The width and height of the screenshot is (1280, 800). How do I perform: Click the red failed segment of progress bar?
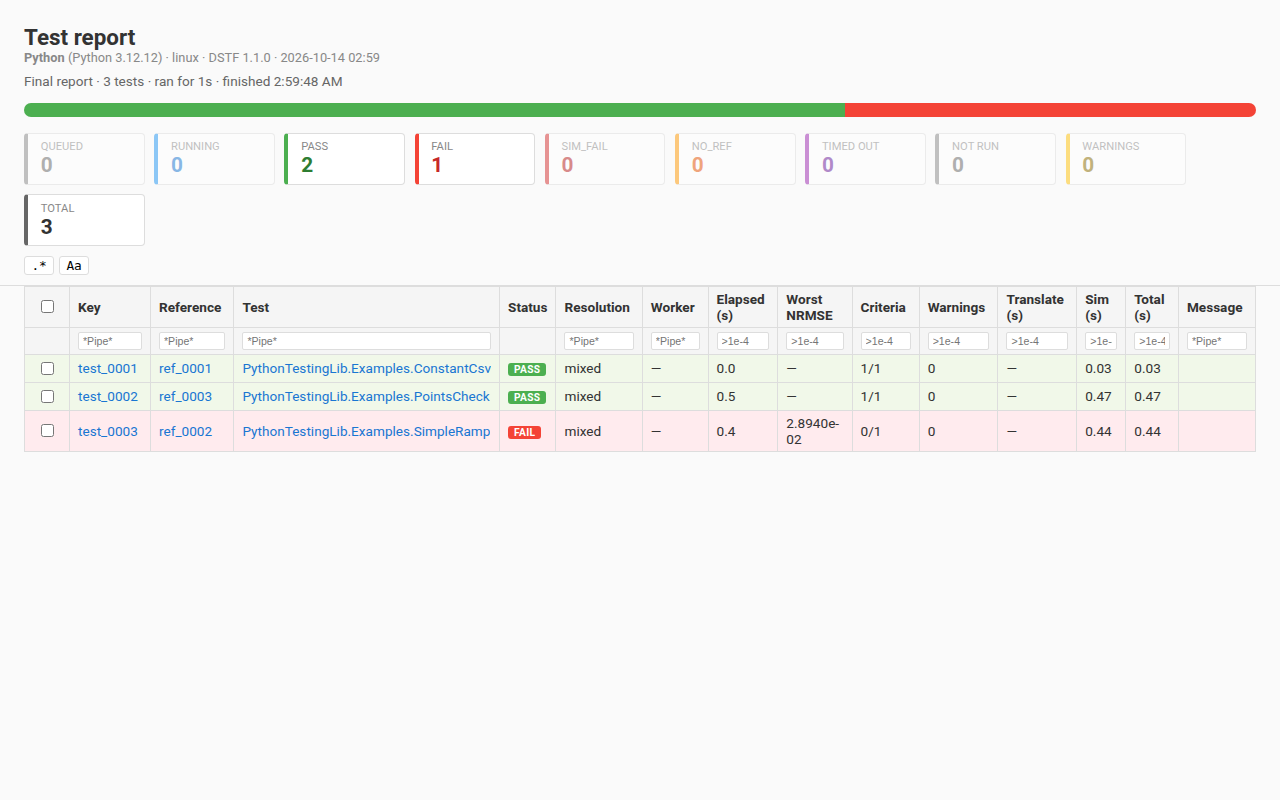click(x=1050, y=110)
